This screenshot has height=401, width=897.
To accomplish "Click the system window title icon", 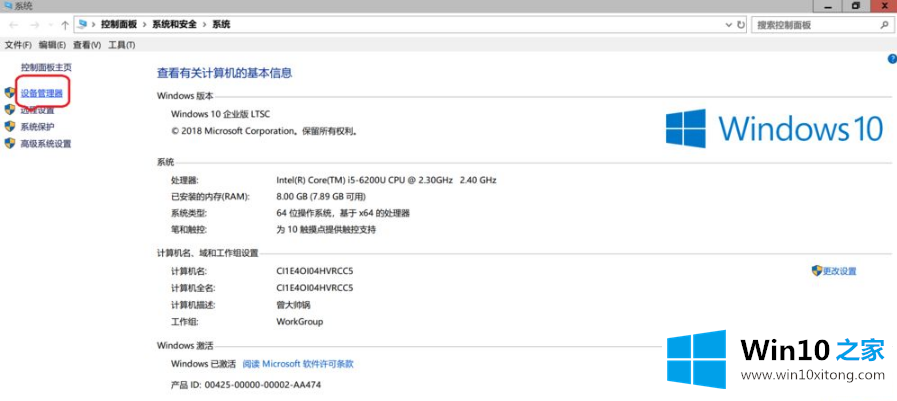I will 7,6.
